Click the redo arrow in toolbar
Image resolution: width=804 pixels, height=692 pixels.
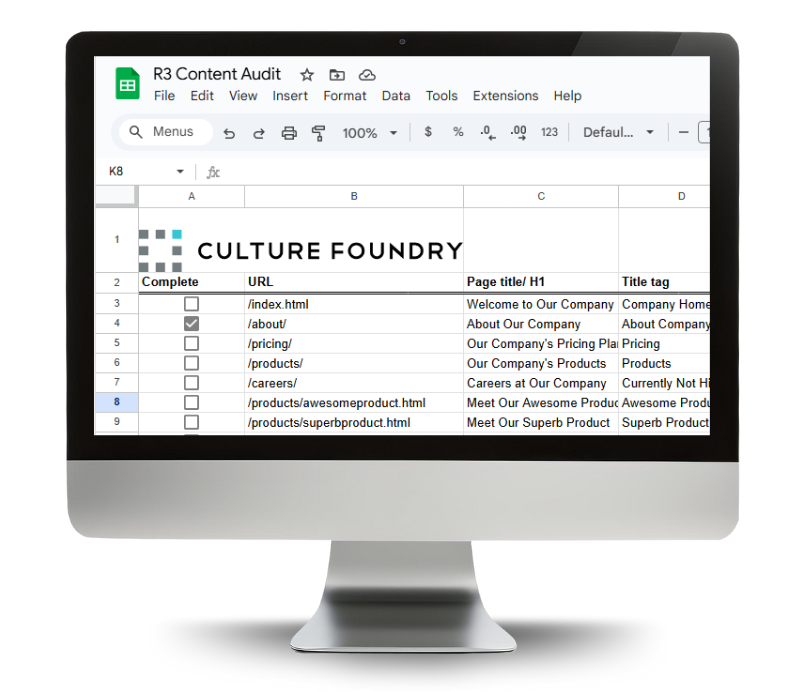tap(259, 133)
